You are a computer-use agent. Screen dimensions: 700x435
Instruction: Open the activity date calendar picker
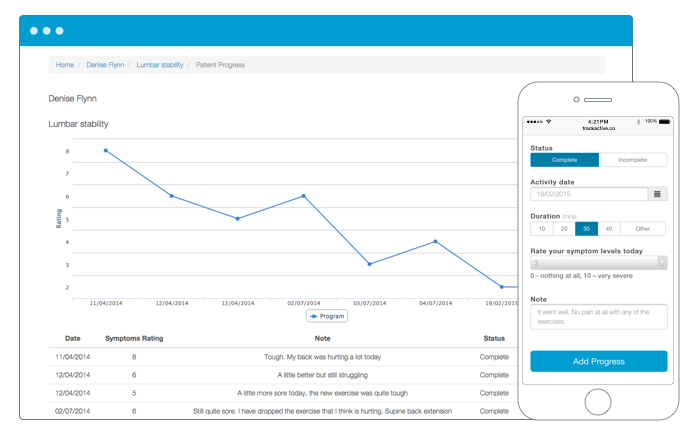[x=657, y=194]
